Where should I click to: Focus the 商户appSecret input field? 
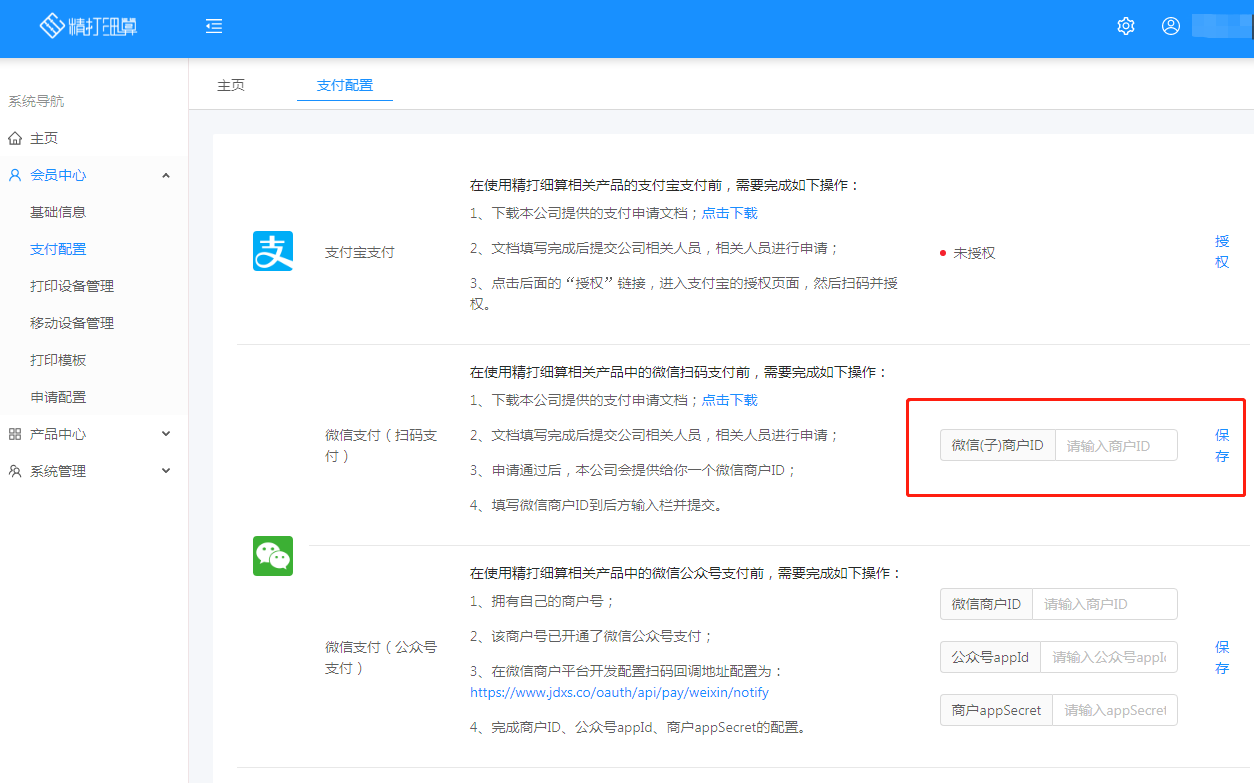(x=1115, y=710)
